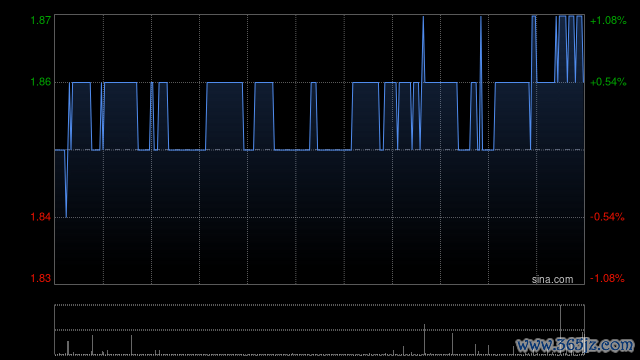Click the www.365jz.com watermark
The height and width of the screenshot is (360, 640).
click(x=575, y=345)
